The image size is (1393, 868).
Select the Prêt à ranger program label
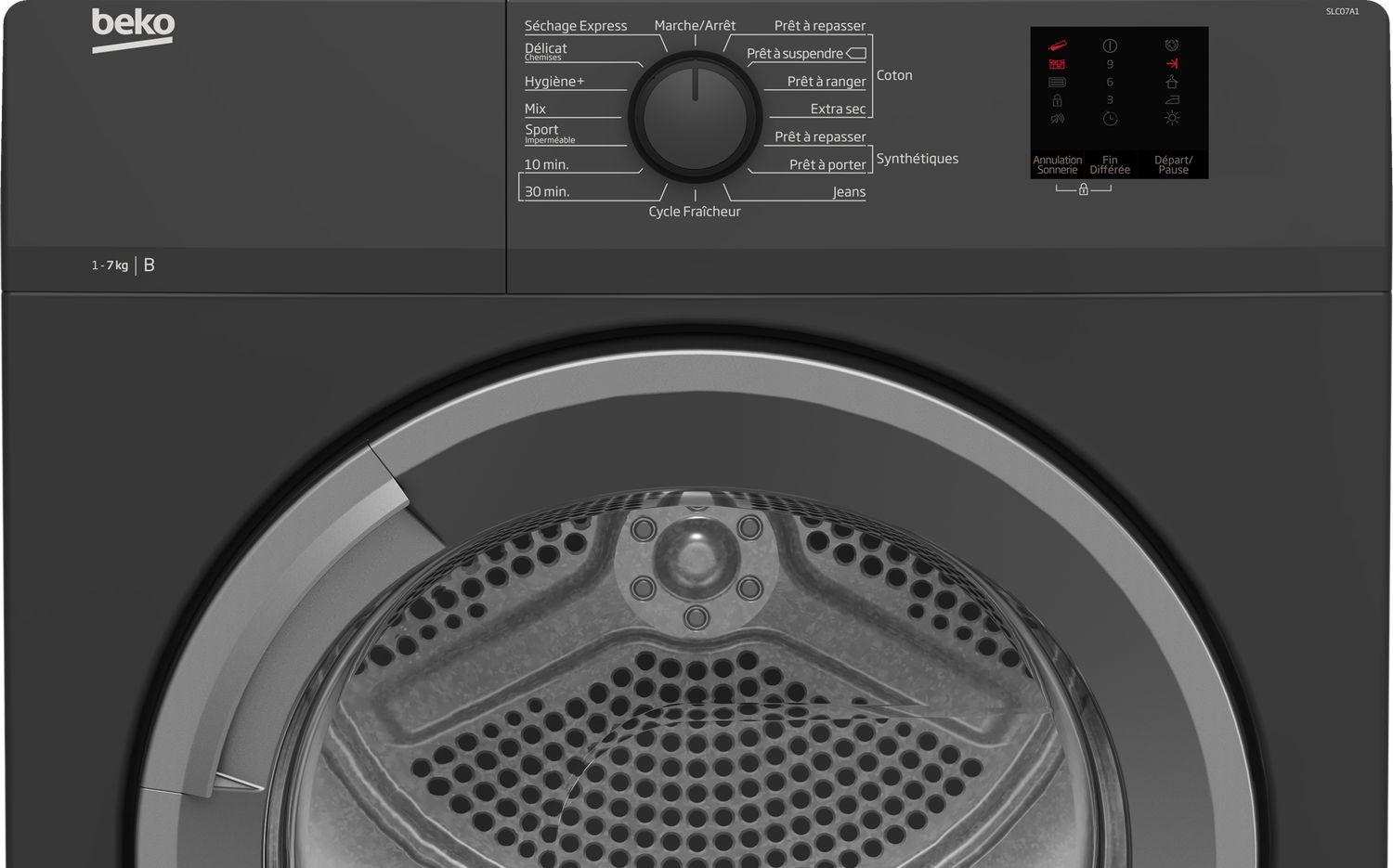pos(827,82)
